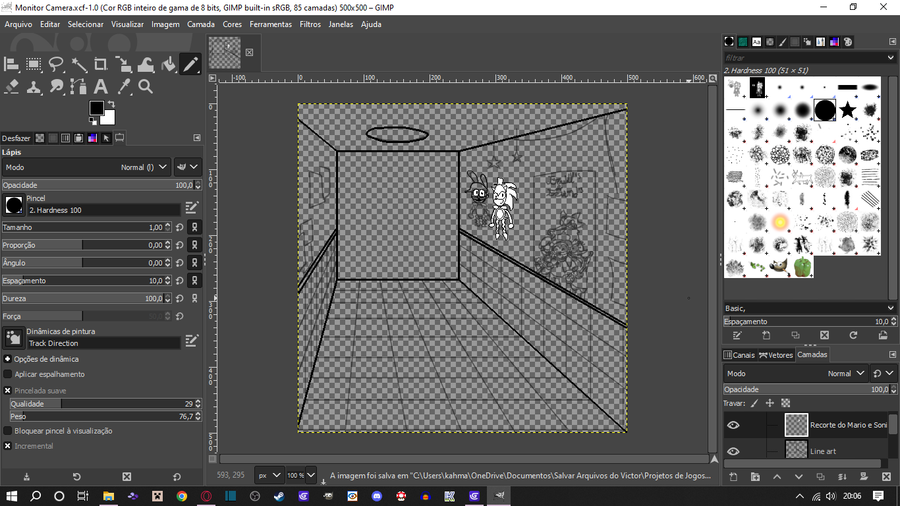Disable Pincelada suave checkbox

[x=7, y=391]
